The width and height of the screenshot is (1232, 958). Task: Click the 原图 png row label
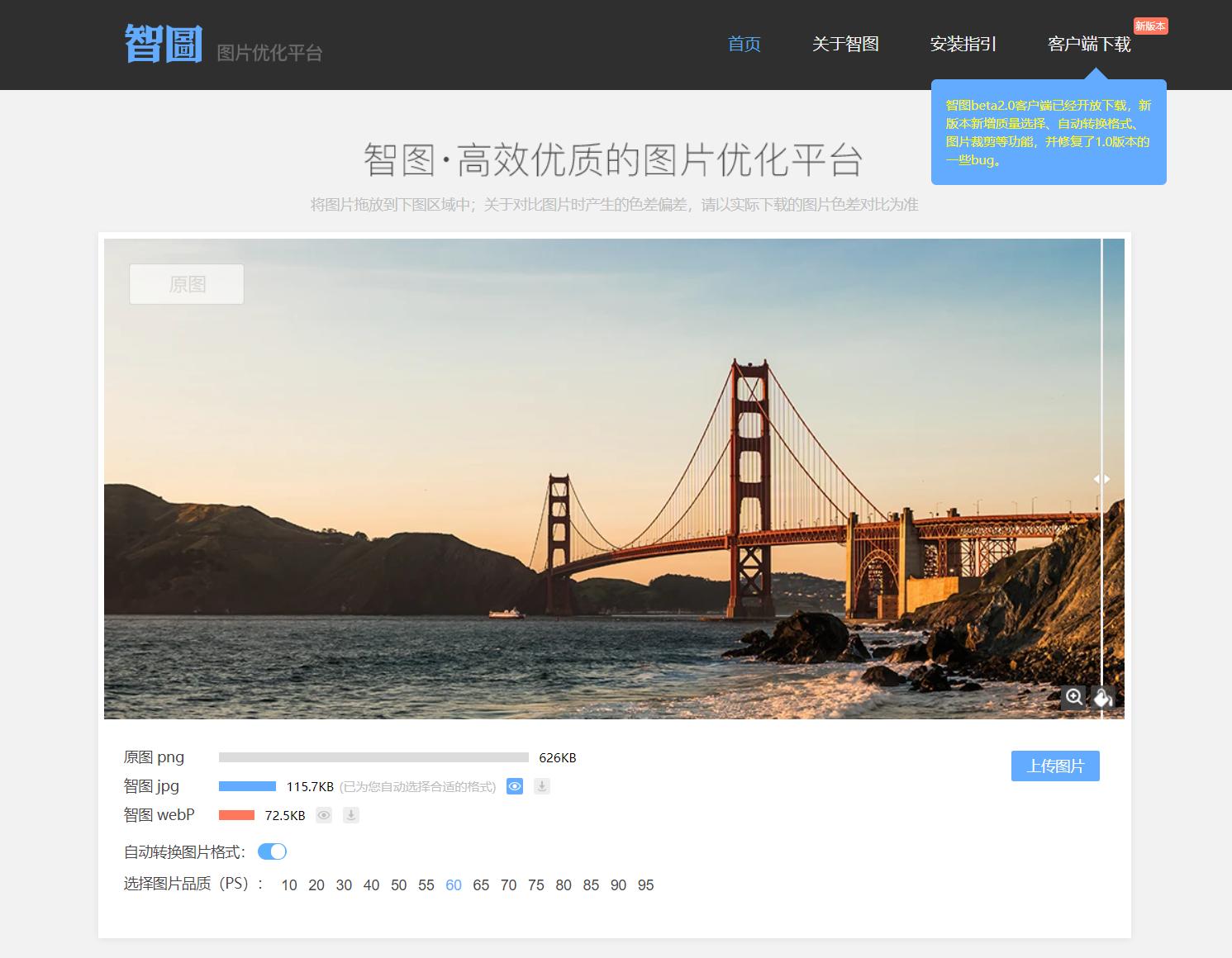155,757
